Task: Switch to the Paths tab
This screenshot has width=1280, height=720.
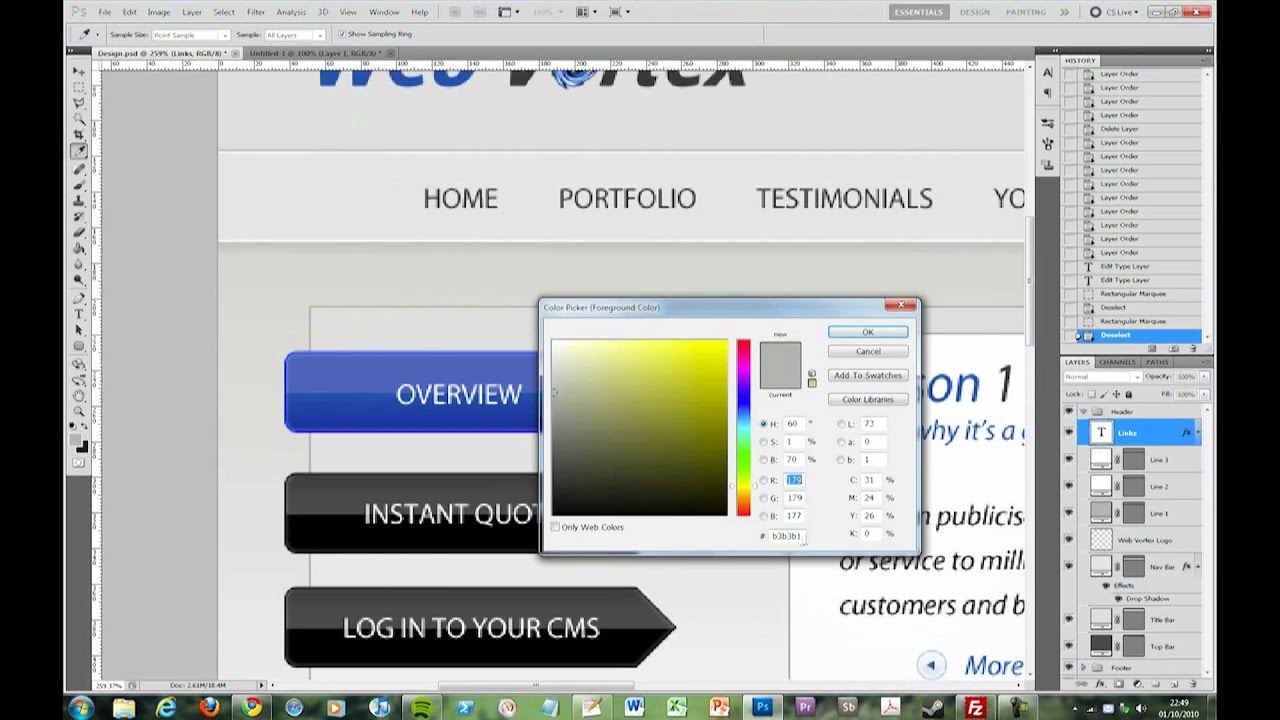Action: click(x=1157, y=362)
